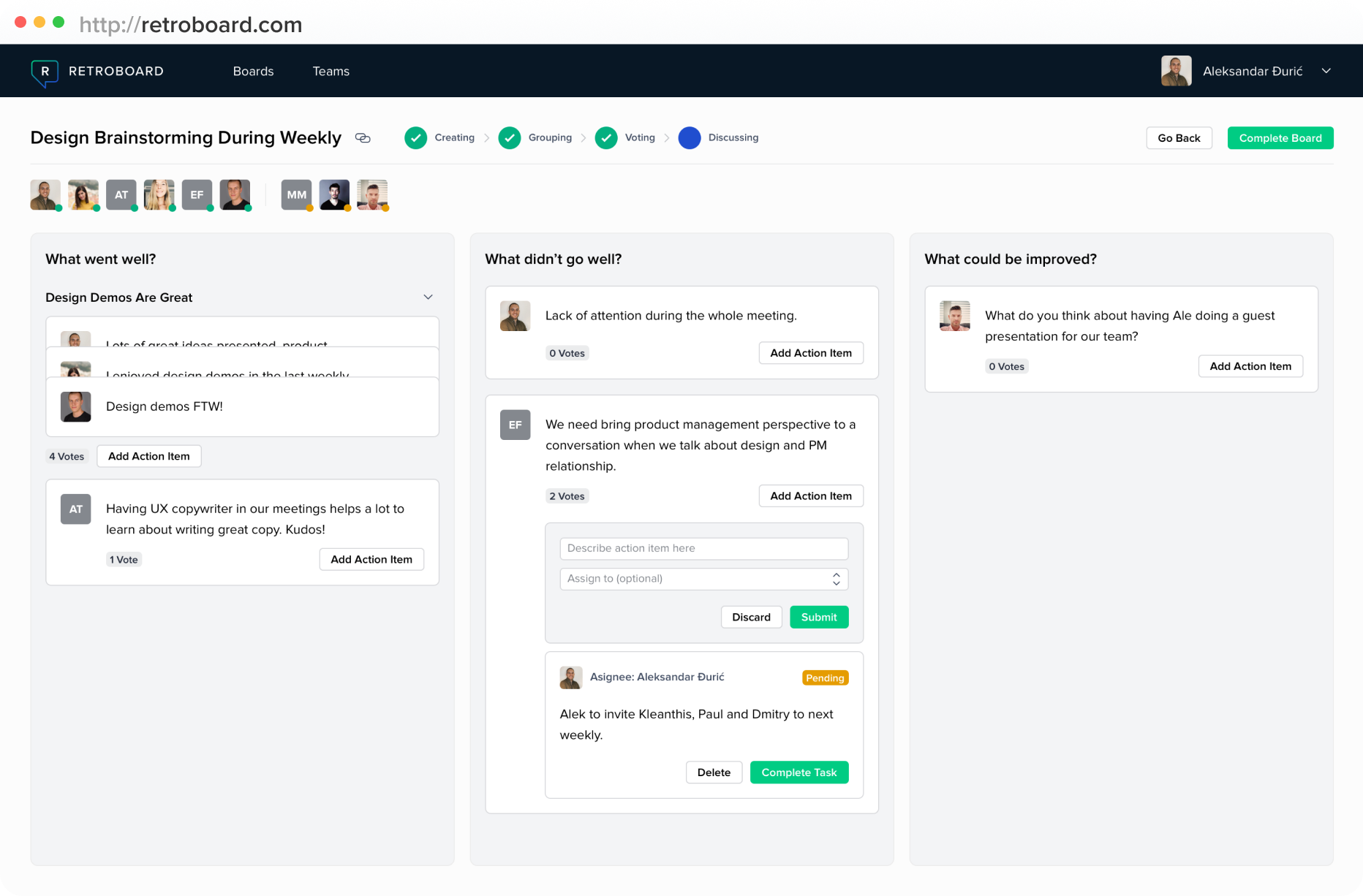Screen dimensions: 1363x896
Task: Open the Boards menu
Action: (253, 71)
